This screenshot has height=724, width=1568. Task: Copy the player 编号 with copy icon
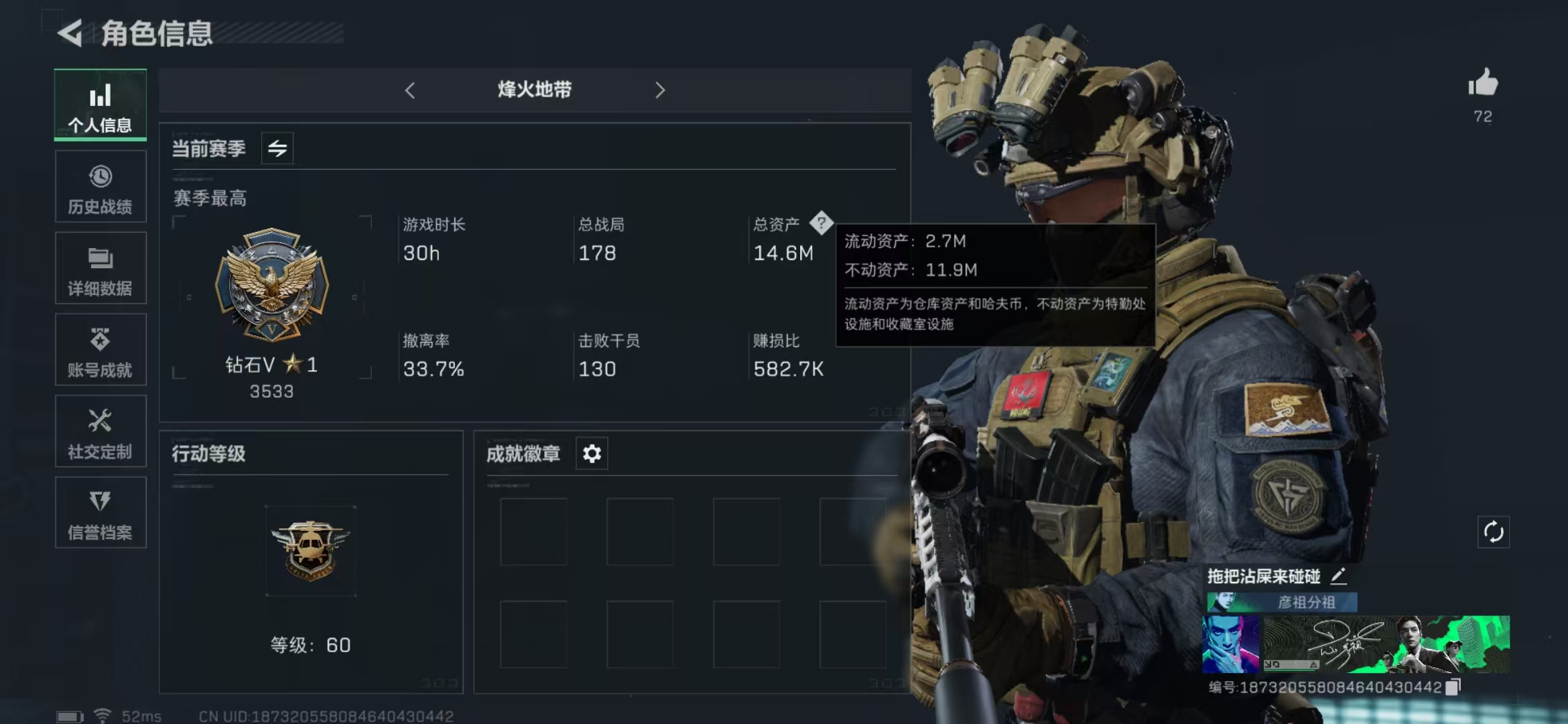pyautogui.click(x=1453, y=687)
